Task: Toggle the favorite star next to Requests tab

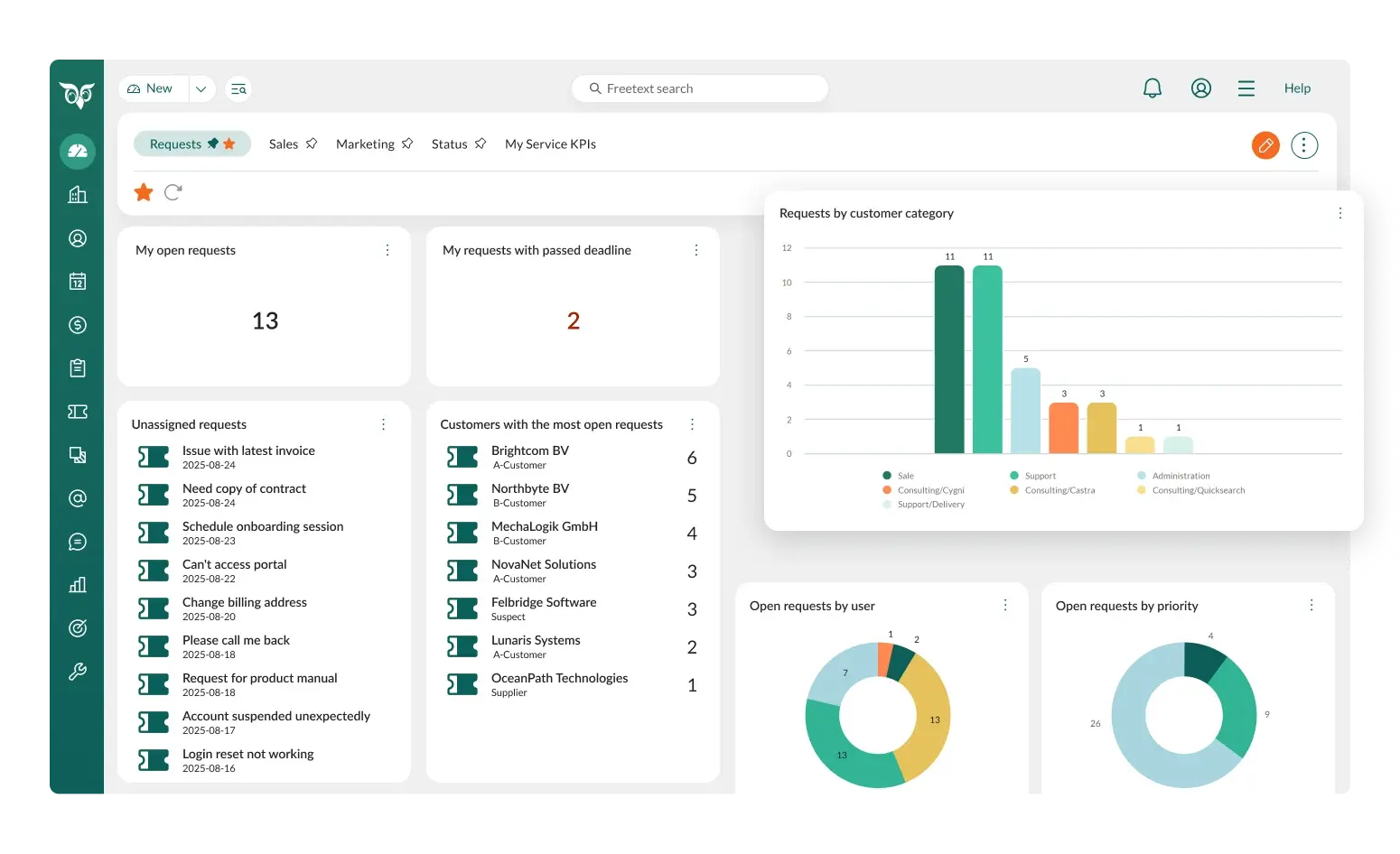Action: (x=231, y=143)
